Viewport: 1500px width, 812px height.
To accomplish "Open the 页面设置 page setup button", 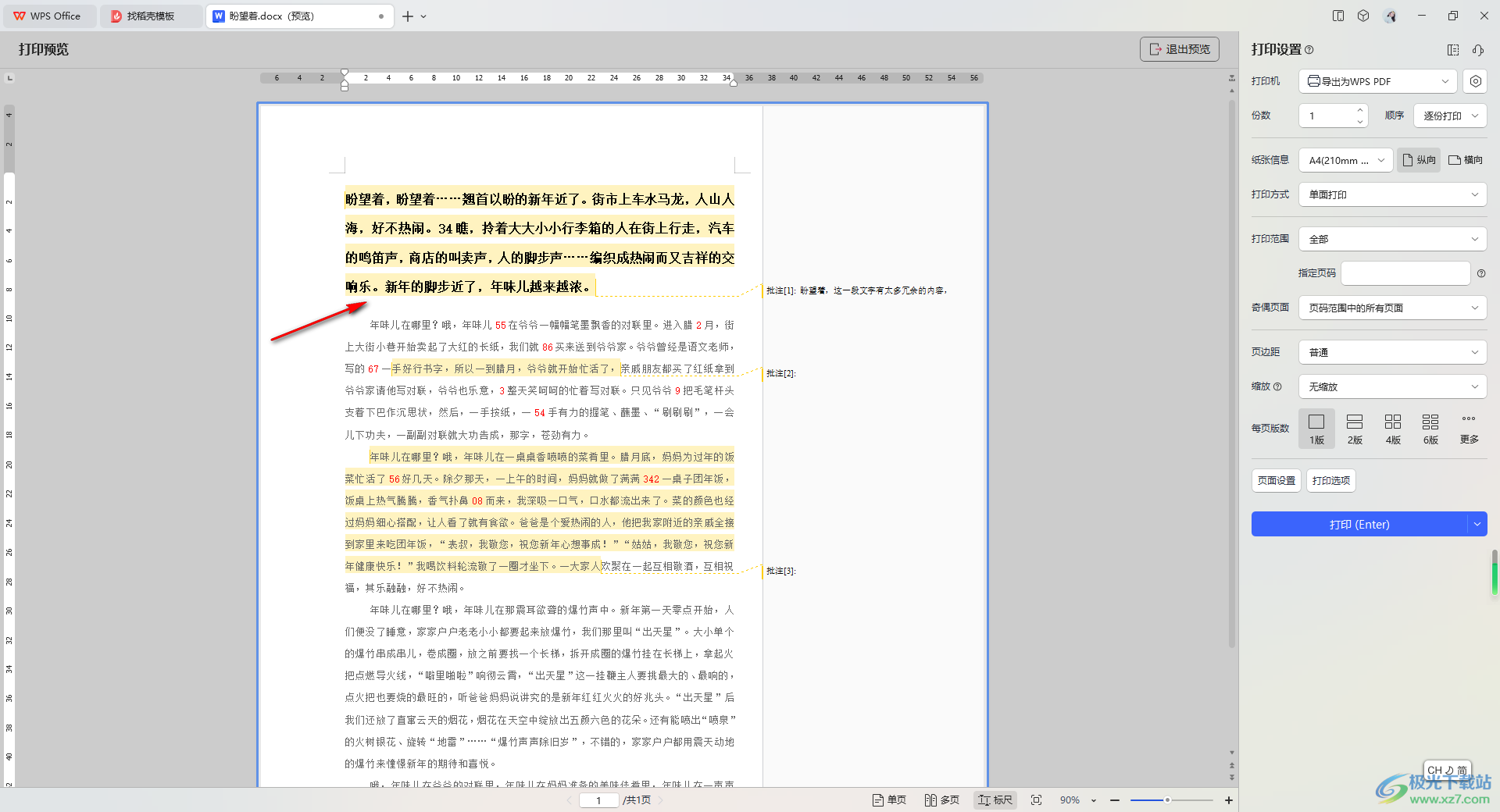I will [1277, 480].
